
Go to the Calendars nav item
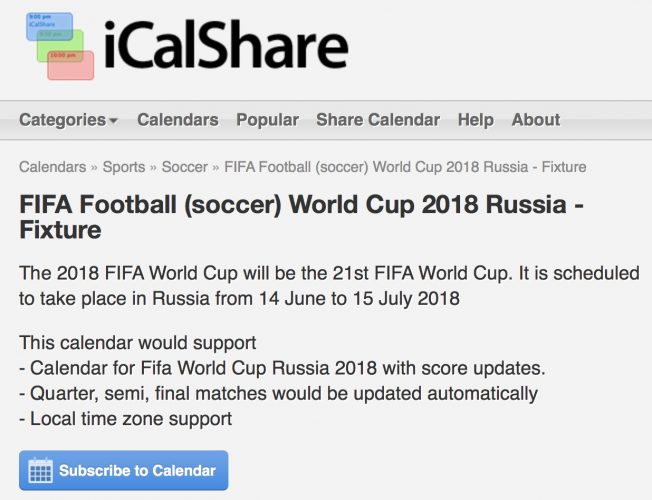[177, 120]
